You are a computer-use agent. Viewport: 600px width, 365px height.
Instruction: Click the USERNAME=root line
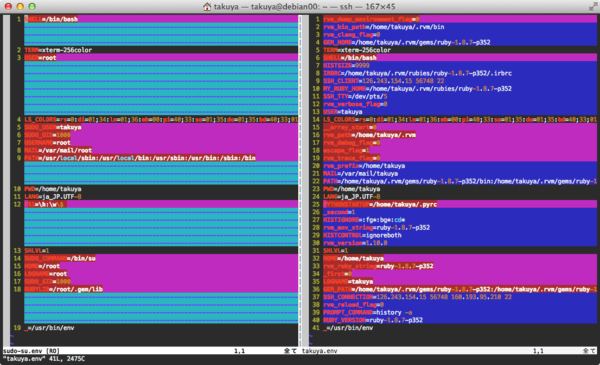47,143
